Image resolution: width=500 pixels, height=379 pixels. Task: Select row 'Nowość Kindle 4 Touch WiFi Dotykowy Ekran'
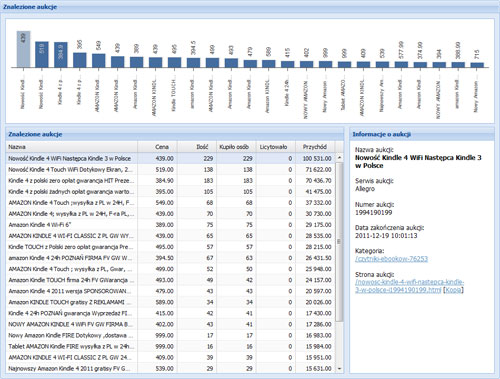pyautogui.click(x=170, y=169)
